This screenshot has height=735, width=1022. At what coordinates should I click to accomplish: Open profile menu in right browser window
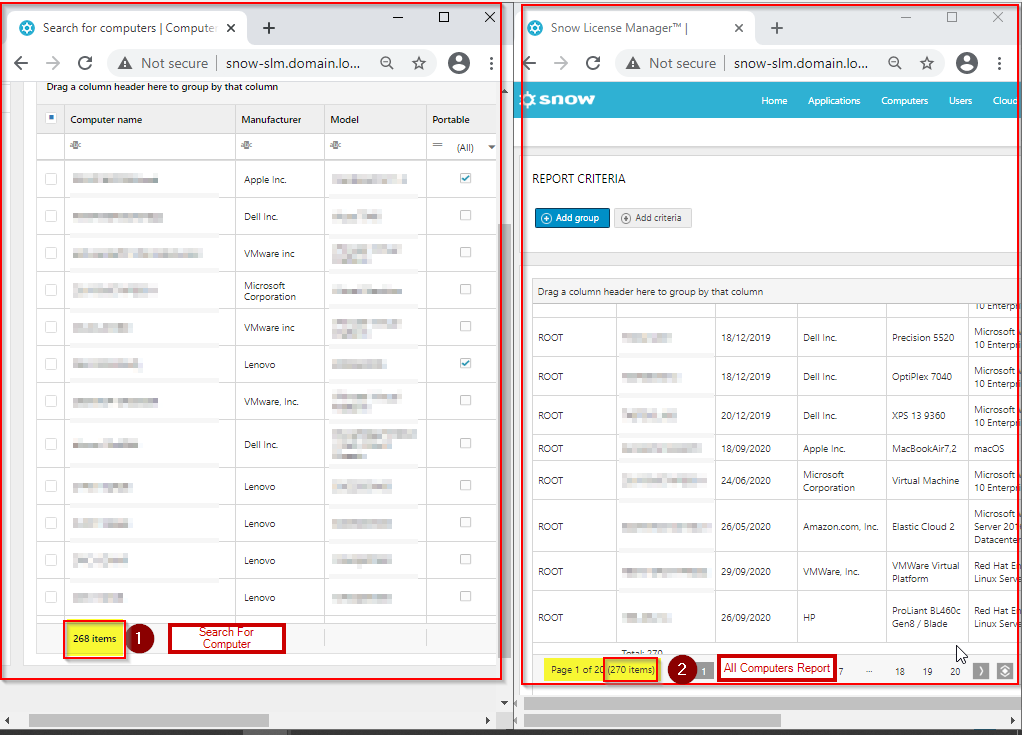pyautogui.click(x=967, y=63)
